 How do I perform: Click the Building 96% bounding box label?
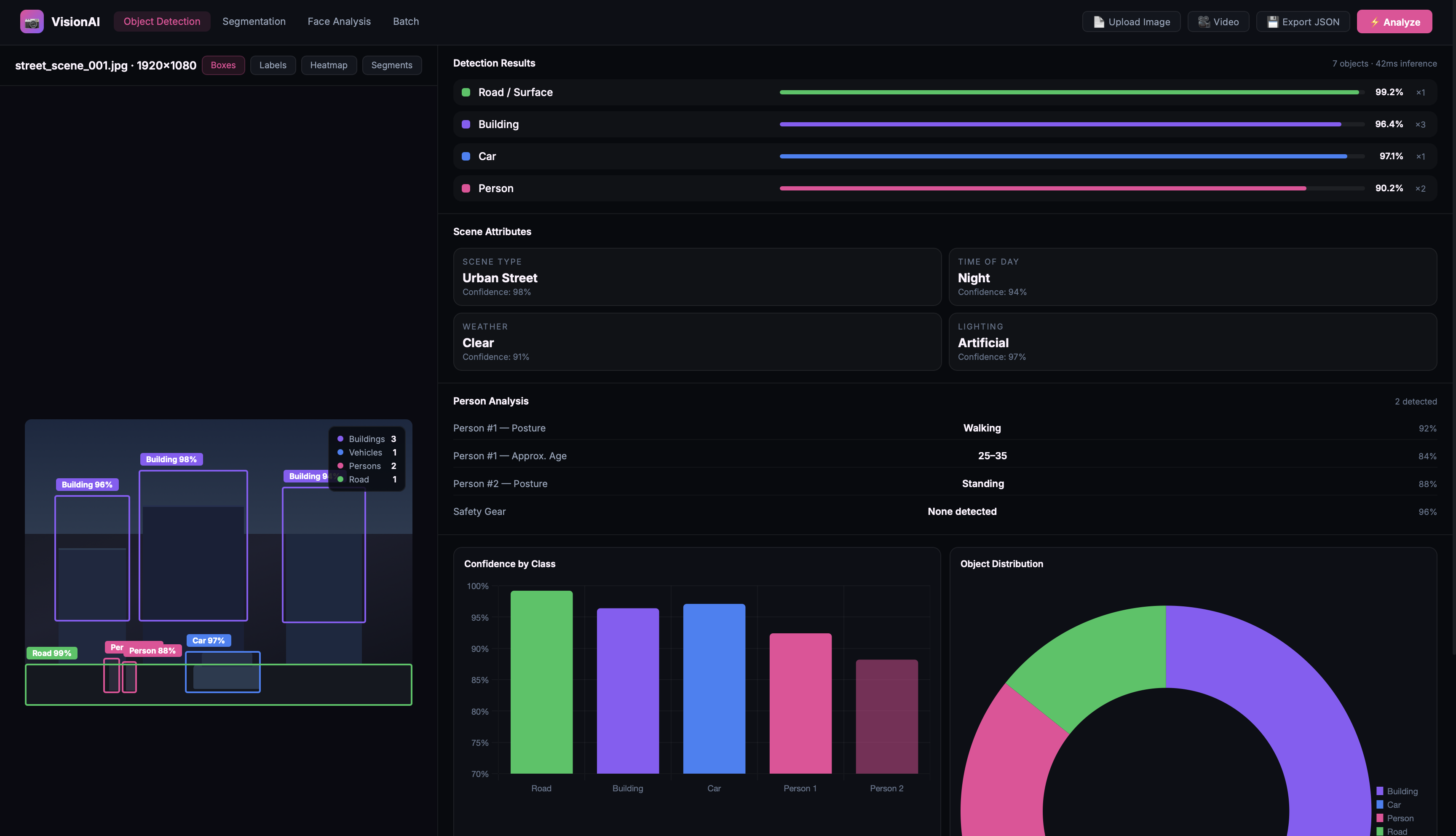87,485
